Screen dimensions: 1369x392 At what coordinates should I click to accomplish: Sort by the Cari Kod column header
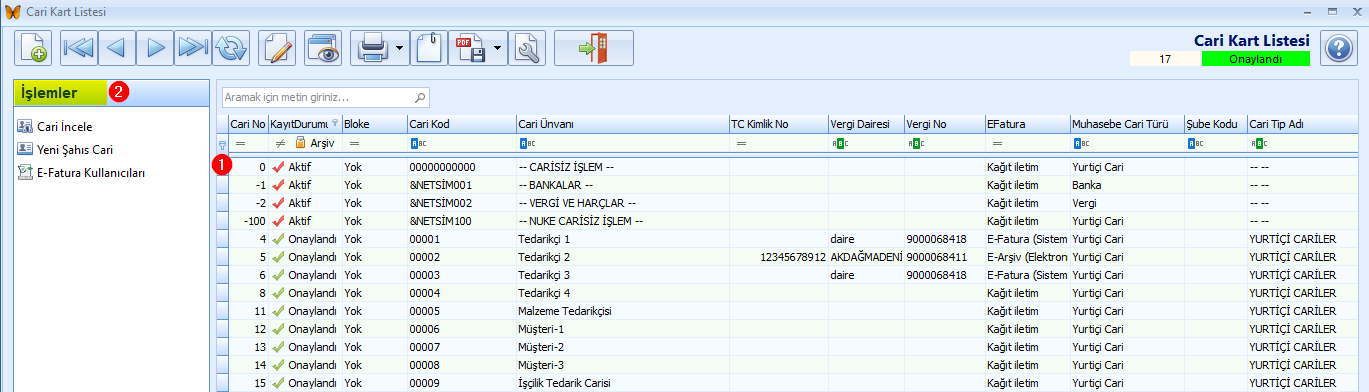460,124
